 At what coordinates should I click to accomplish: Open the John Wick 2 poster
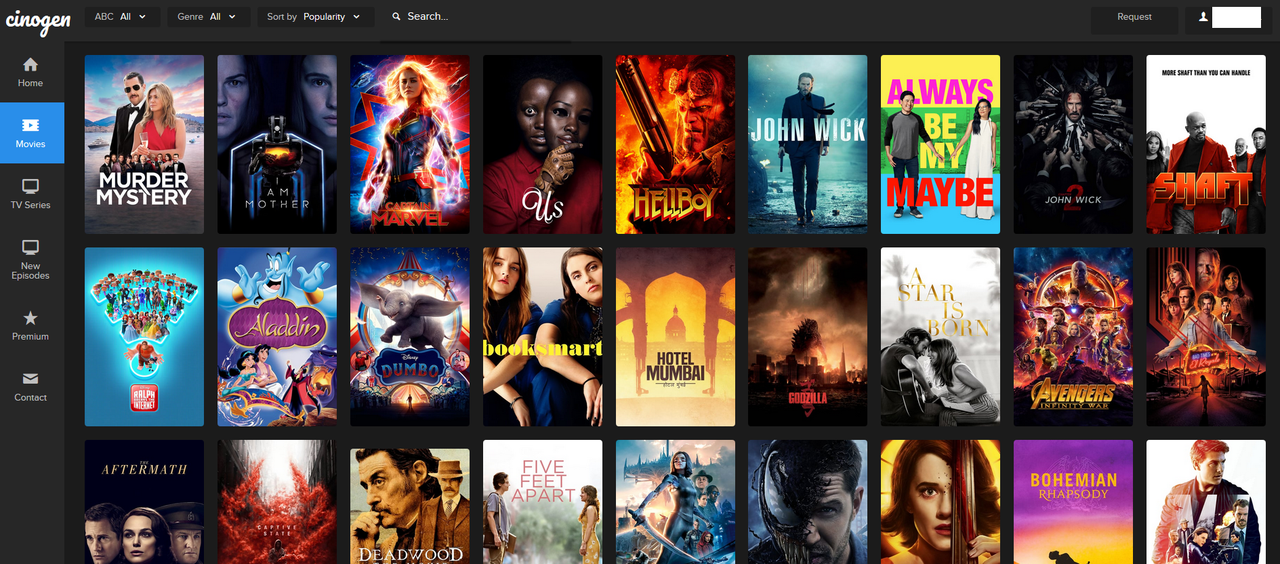click(1073, 144)
